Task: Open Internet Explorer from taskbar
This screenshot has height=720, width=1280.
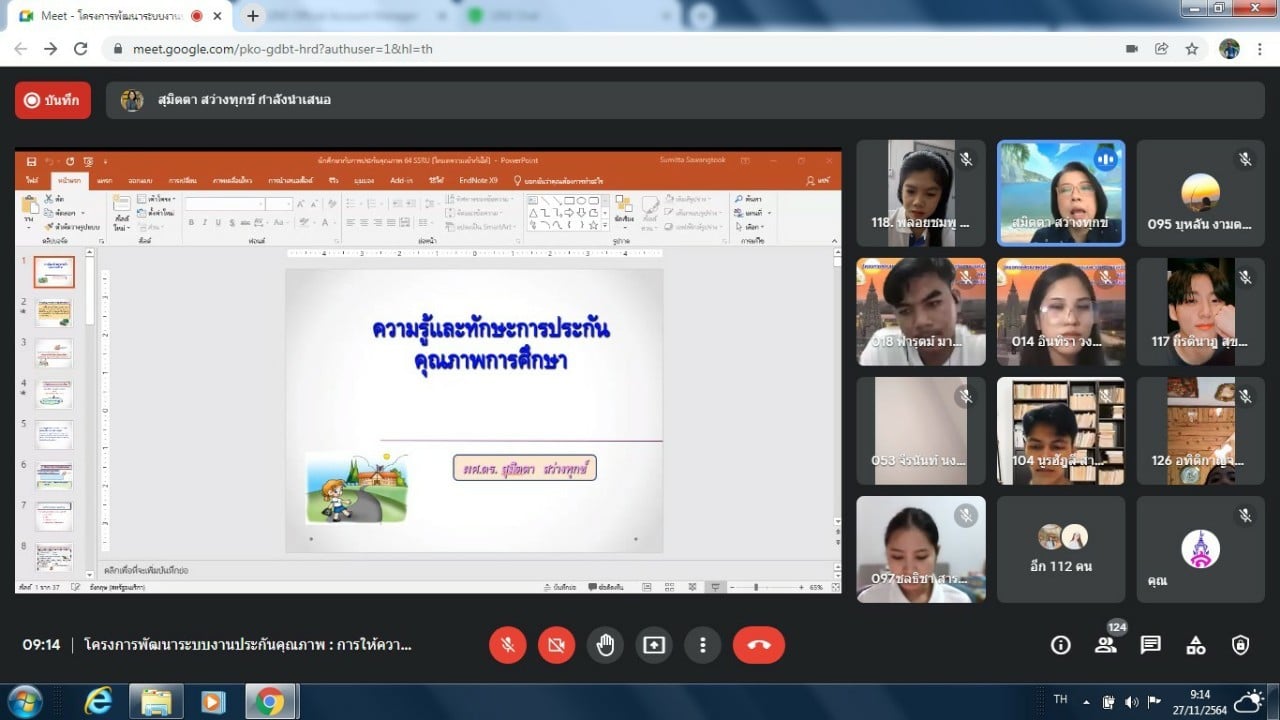Action: pyautogui.click(x=98, y=701)
